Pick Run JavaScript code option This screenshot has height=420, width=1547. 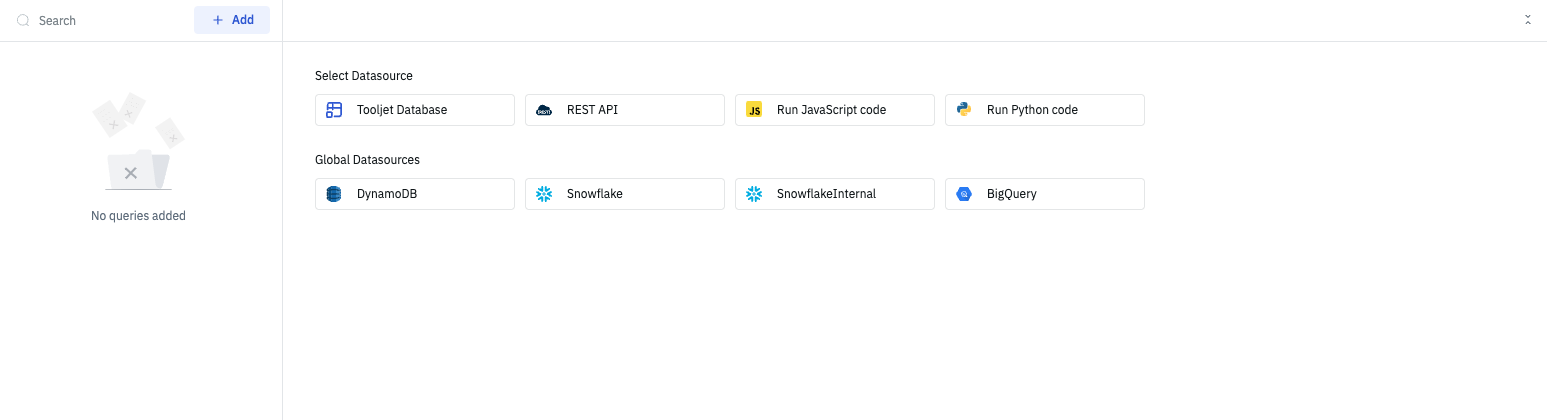coord(834,110)
